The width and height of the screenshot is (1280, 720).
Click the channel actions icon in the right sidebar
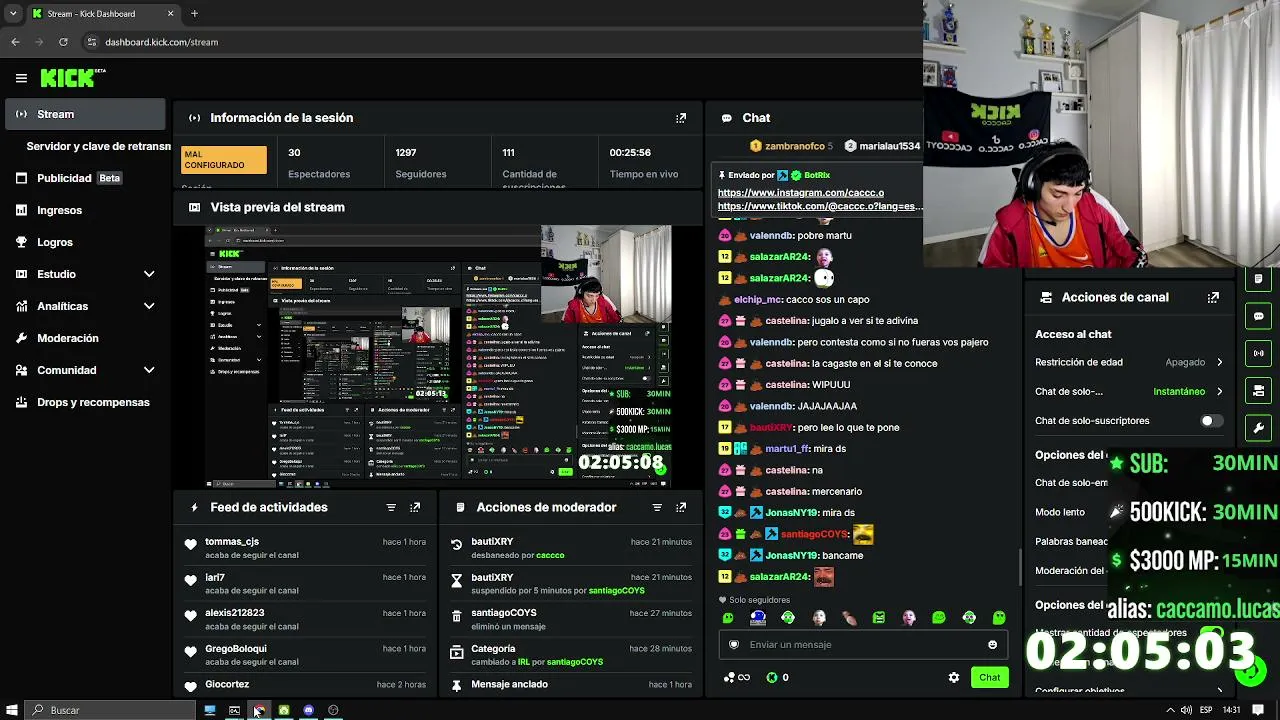coord(1259,390)
